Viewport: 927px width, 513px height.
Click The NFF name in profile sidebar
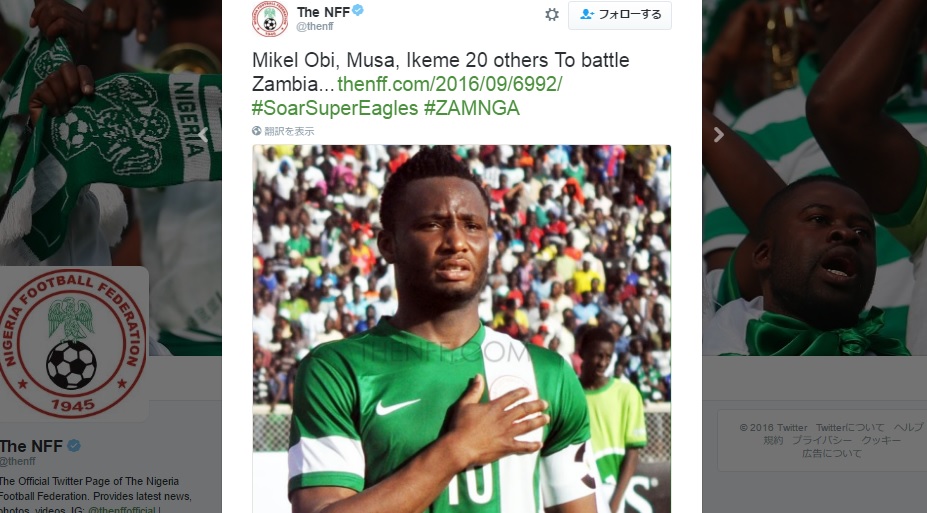click(31, 446)
